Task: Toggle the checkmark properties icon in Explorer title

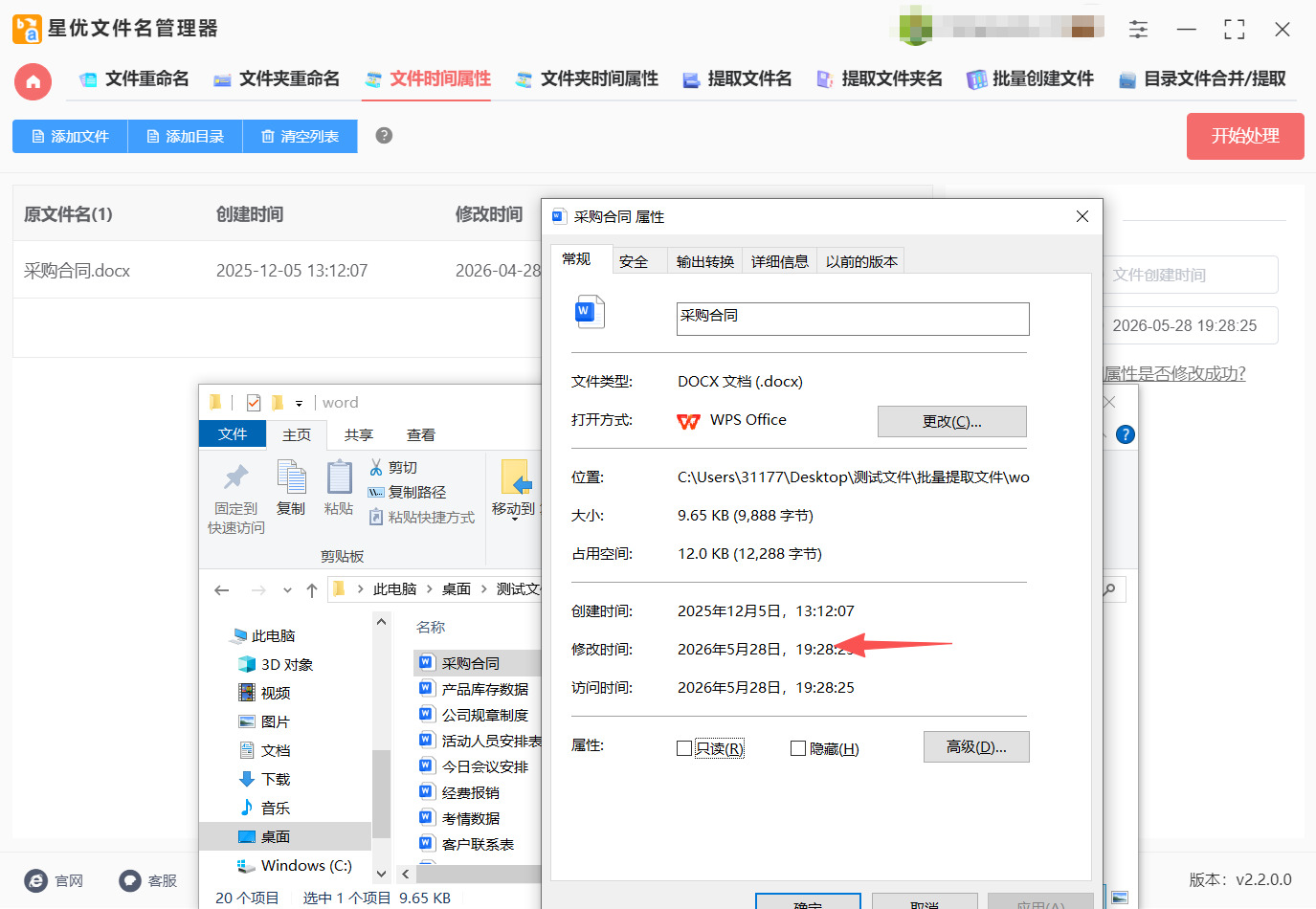Action: (x=254, y=403)
